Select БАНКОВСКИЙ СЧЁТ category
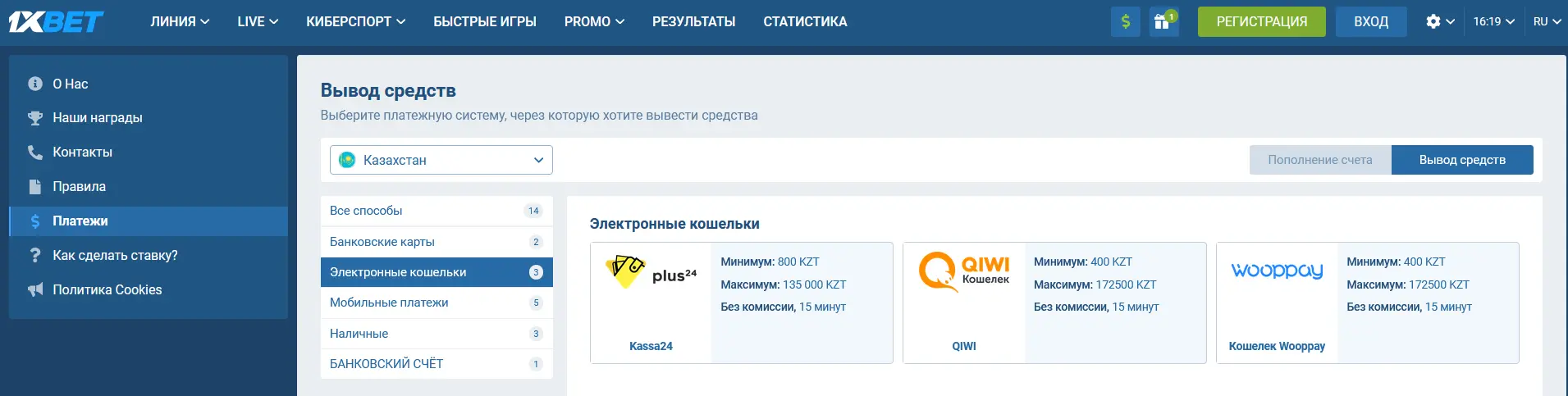The width and height of the screenshot is (1568, 396). coord(437,364)
